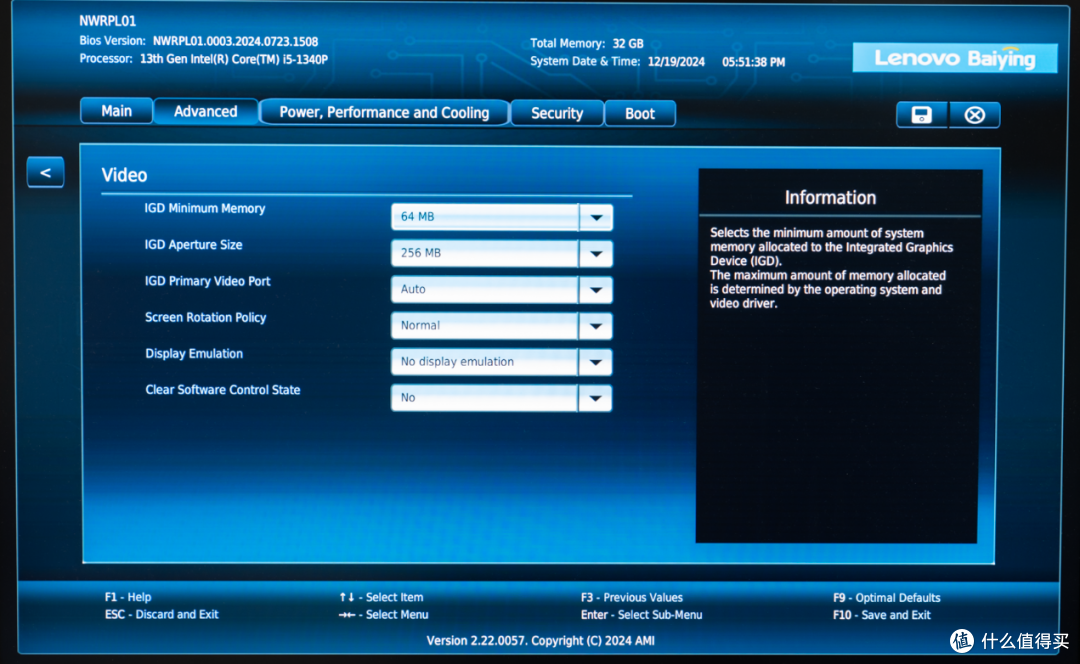Screen dimensions: 1080x664
Task: Click the Information panel heading
Action: point(831,198)
